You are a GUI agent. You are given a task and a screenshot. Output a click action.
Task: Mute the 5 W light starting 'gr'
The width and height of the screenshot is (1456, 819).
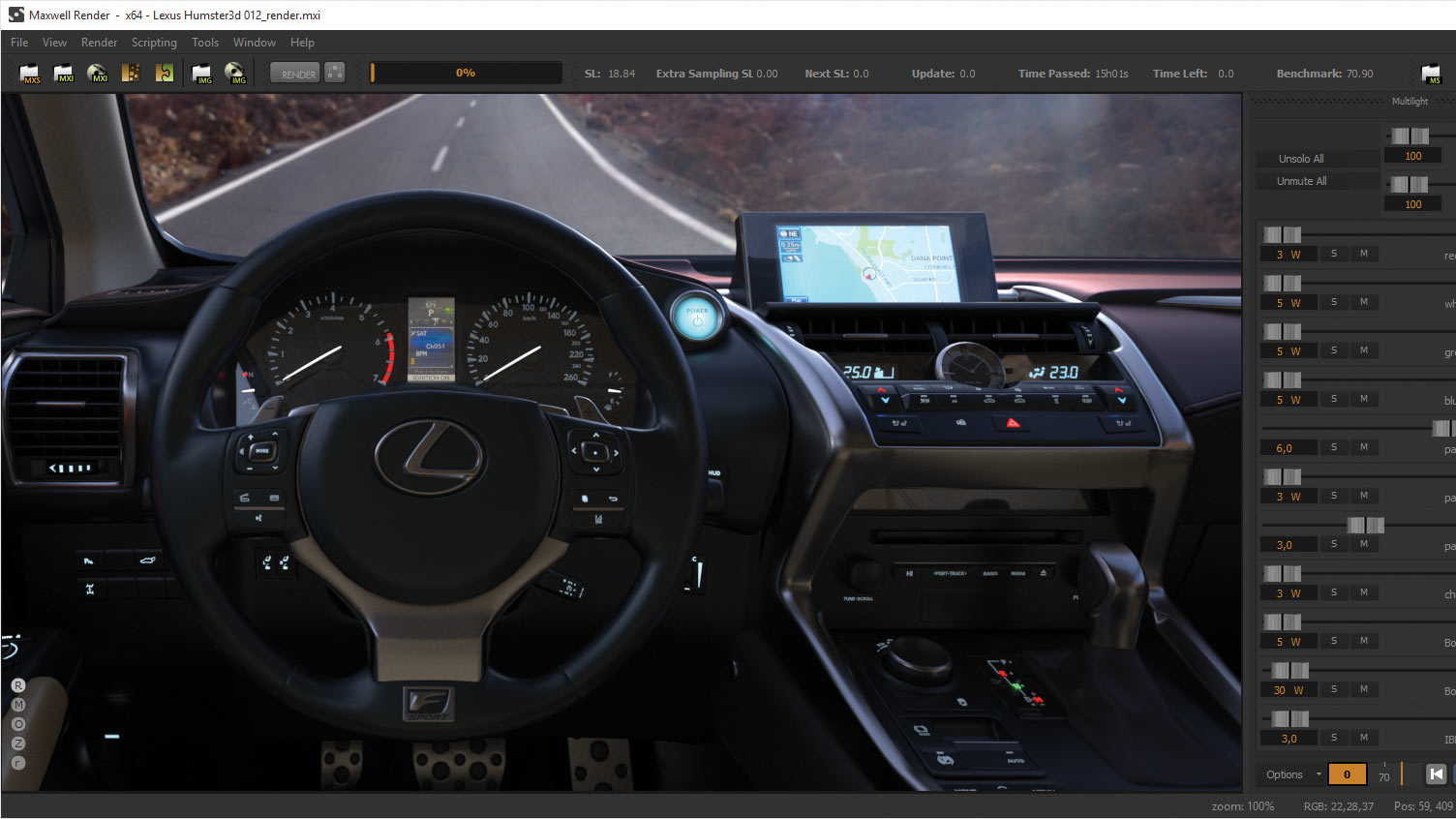(1364, 350)
